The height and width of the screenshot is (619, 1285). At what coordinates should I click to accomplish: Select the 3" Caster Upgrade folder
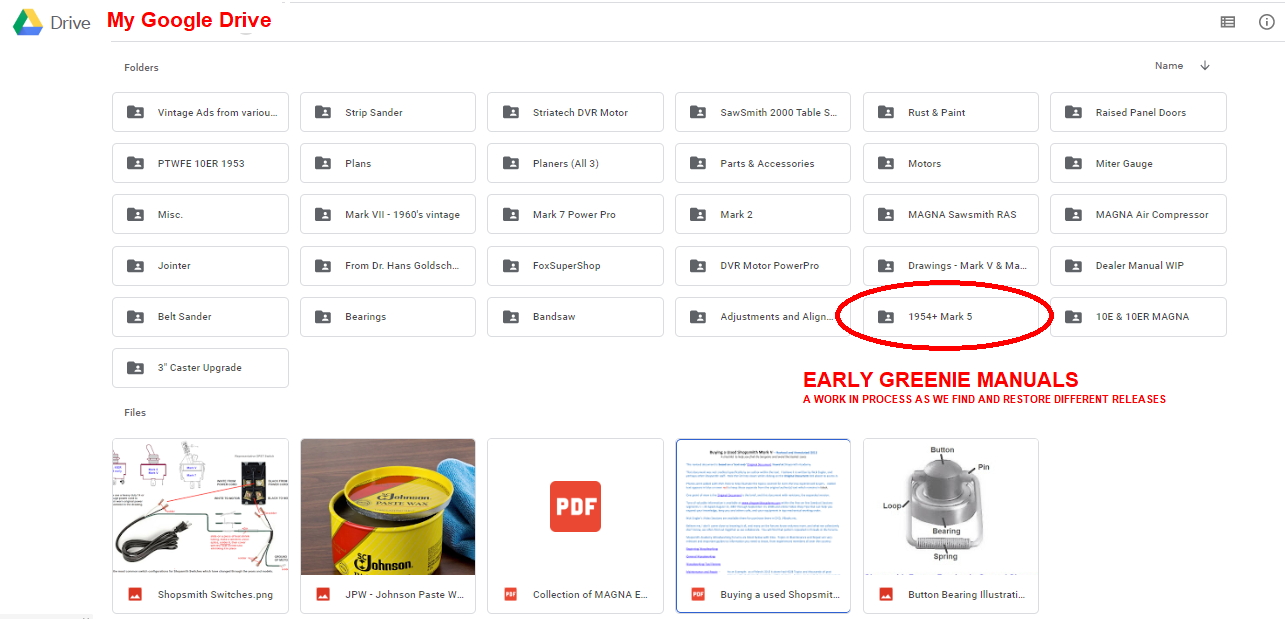[200, 367]
